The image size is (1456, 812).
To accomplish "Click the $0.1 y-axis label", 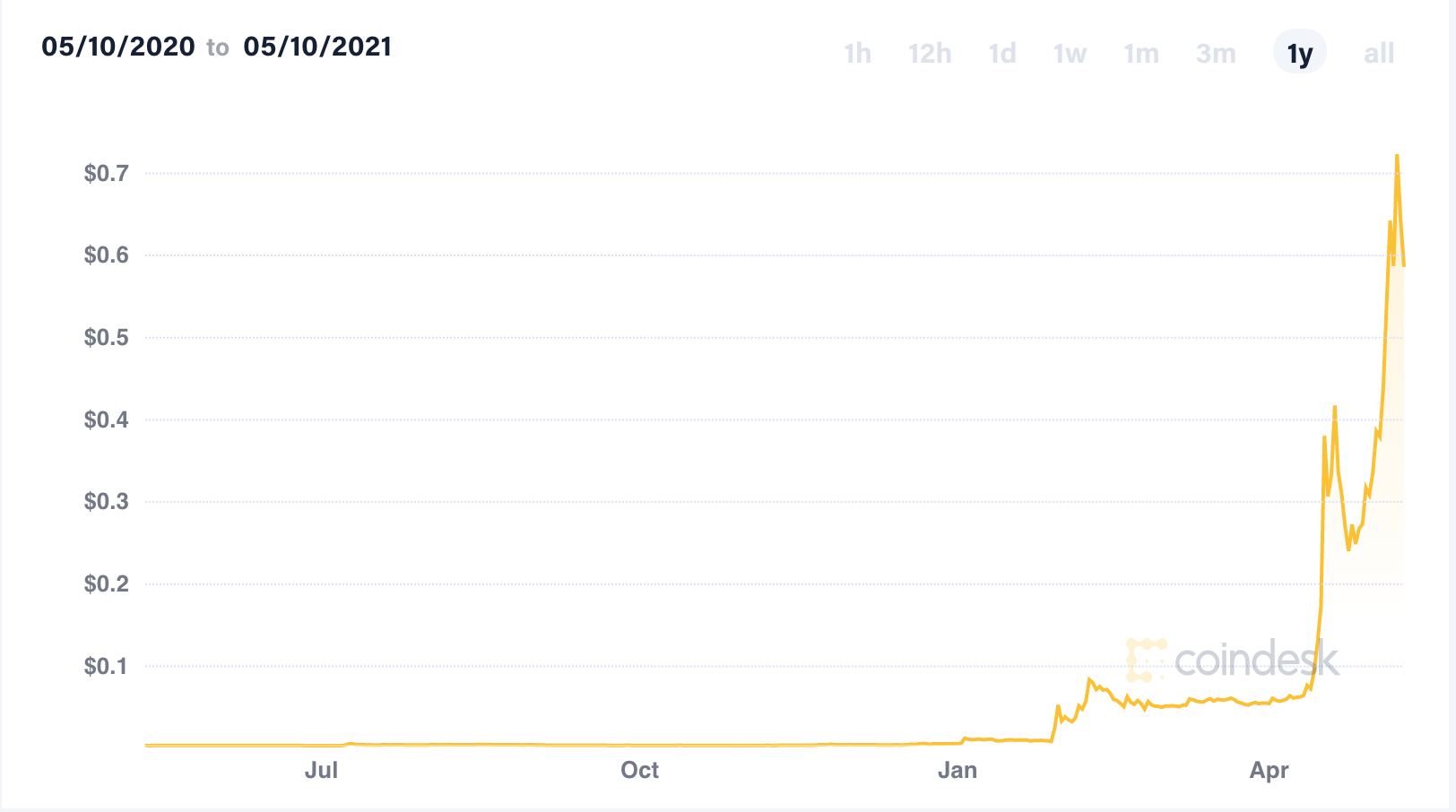I will pos(107,666).
